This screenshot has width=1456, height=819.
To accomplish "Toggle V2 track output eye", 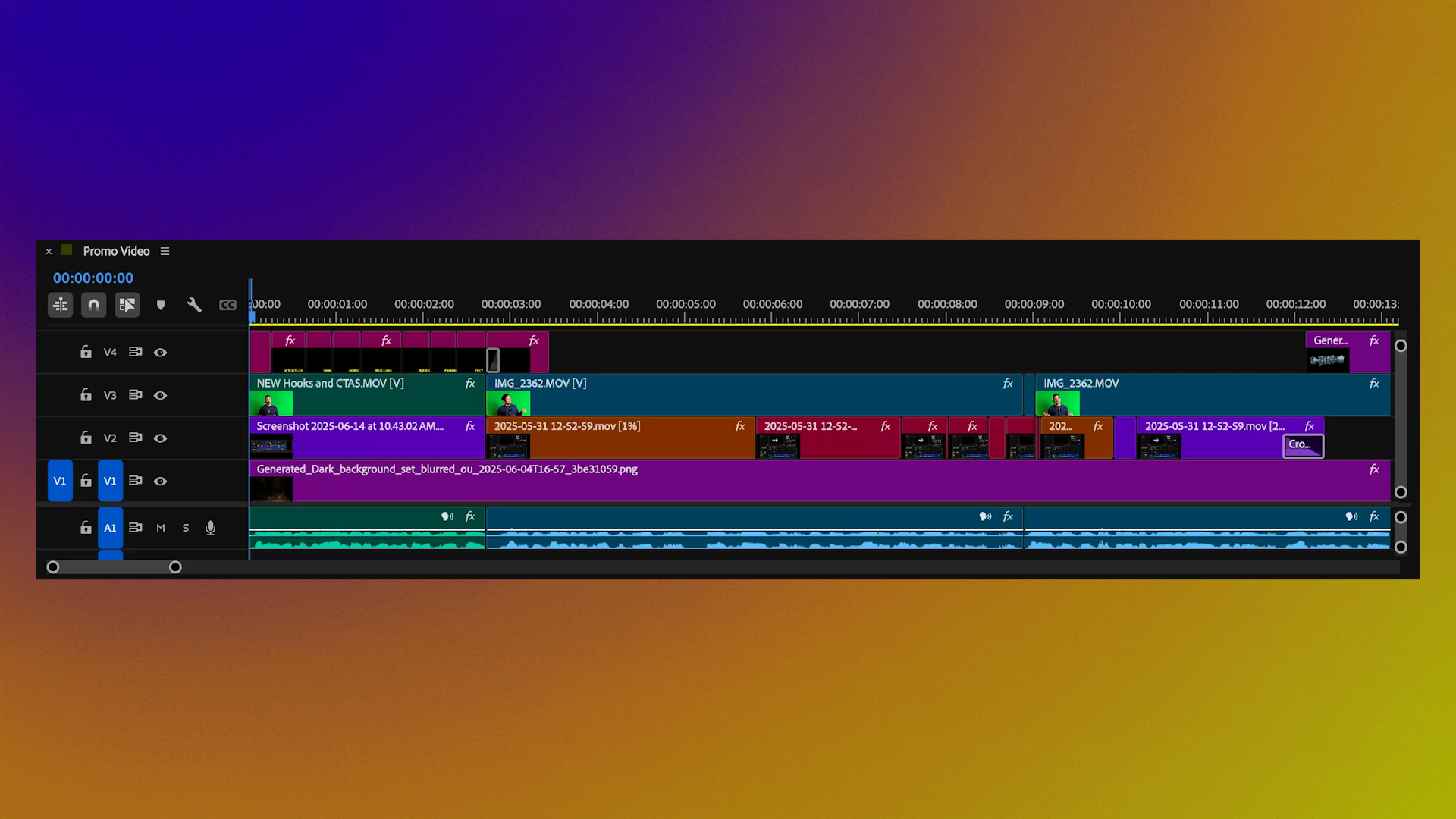I will click(160, 438).
